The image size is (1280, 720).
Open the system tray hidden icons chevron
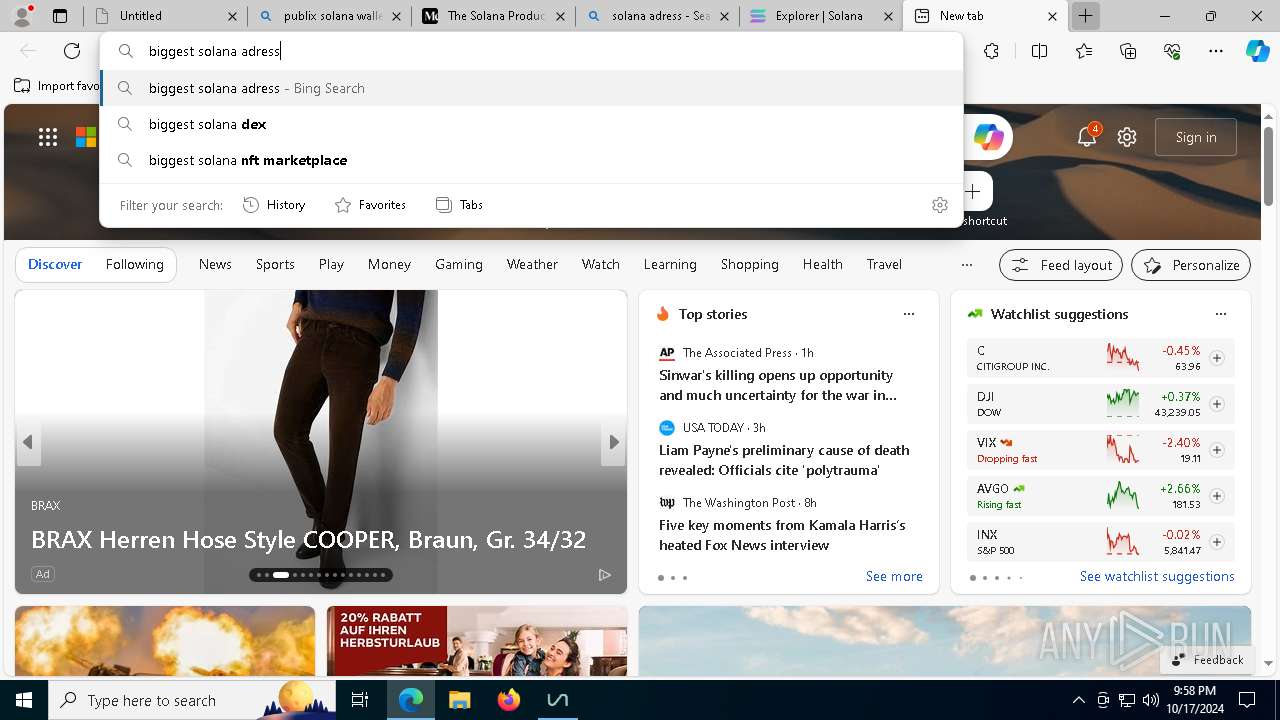1078,700
